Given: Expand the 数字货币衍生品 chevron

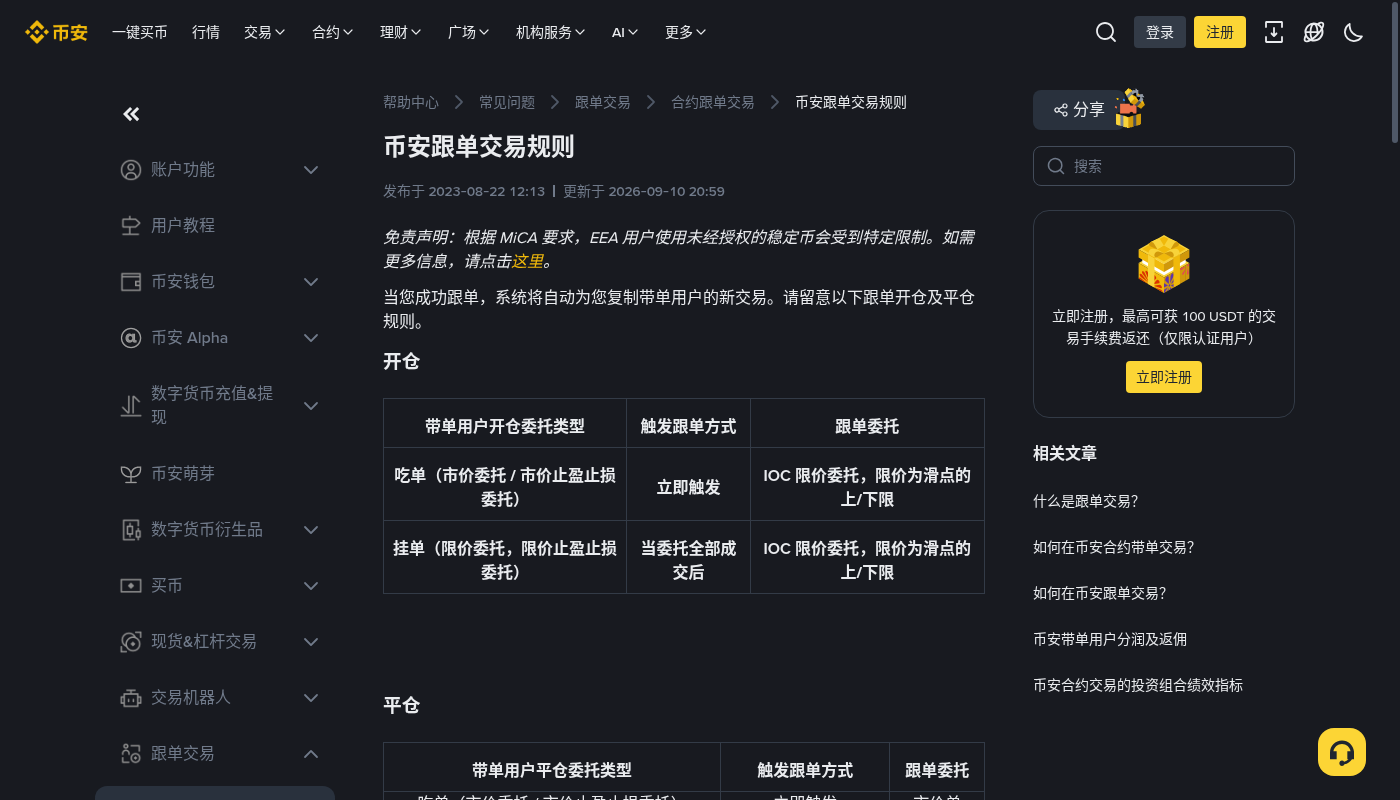Looking at the screenshot, I should tap(311, 530).
